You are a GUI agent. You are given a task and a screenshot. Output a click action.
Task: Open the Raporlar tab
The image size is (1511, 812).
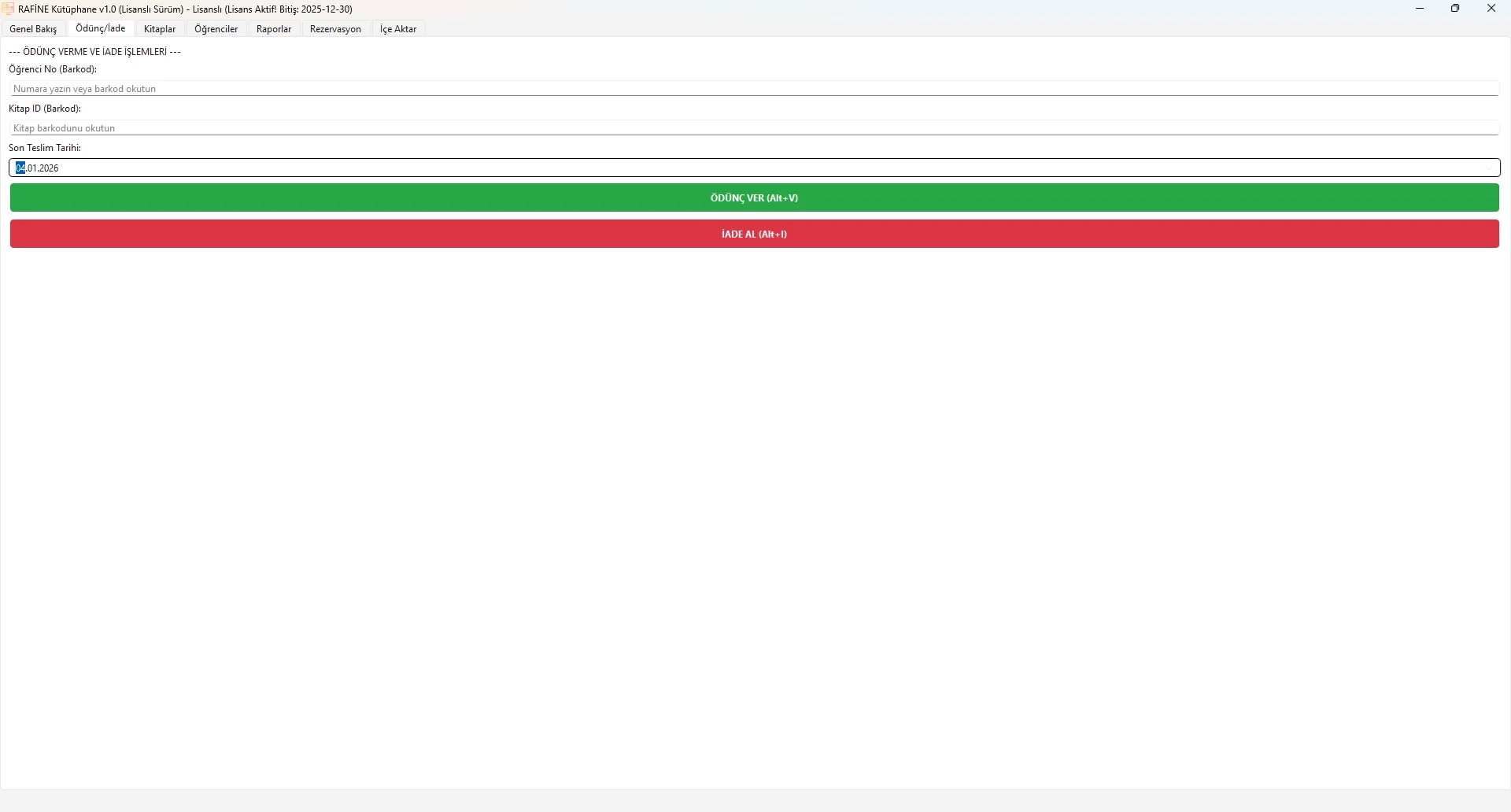(274, 29)
